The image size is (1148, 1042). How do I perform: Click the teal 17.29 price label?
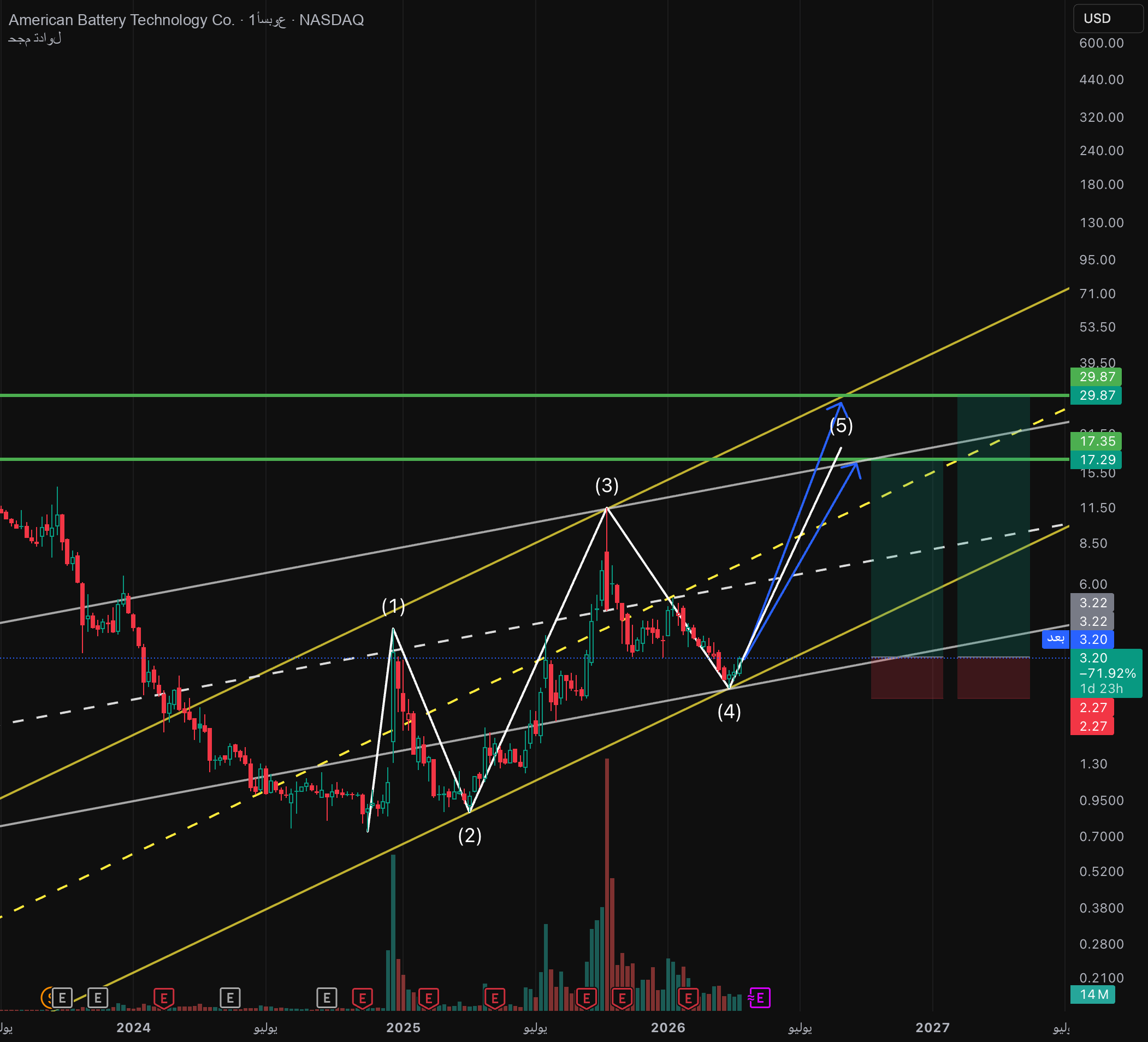coord(1096,459)
